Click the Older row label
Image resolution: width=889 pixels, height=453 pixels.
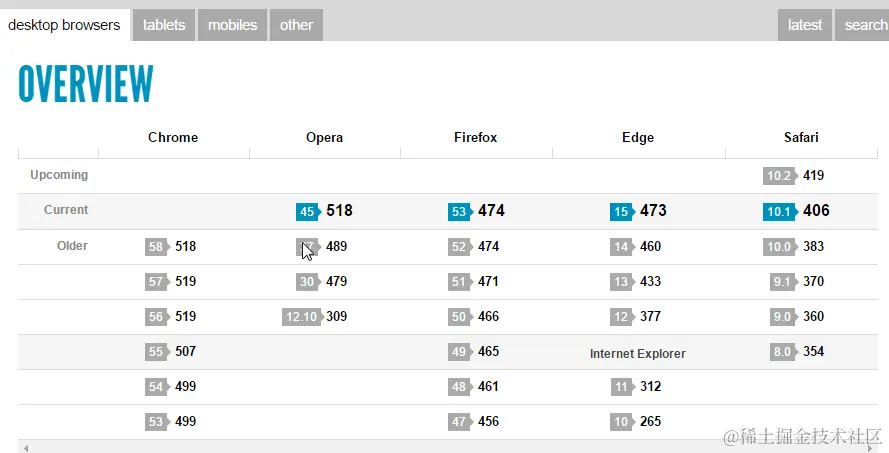(x=72, y=246)
